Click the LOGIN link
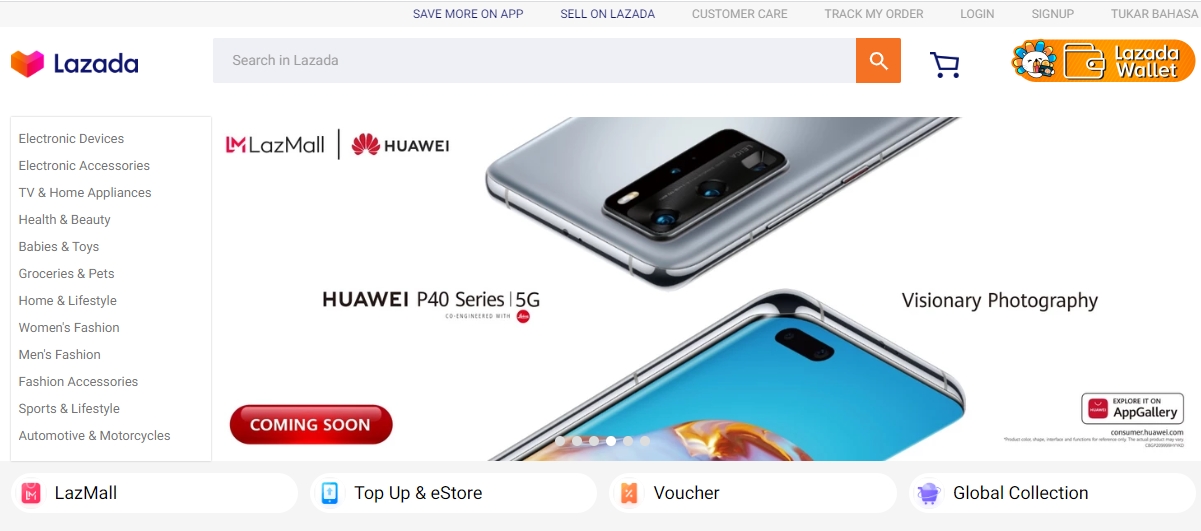Screen dimensions: 1201x531 (977, 14)
